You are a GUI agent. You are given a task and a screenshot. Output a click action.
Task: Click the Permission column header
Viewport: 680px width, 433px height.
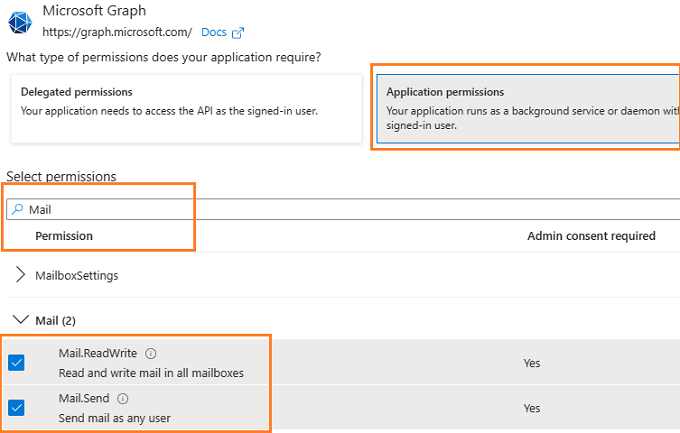click(x=64, y=236)
